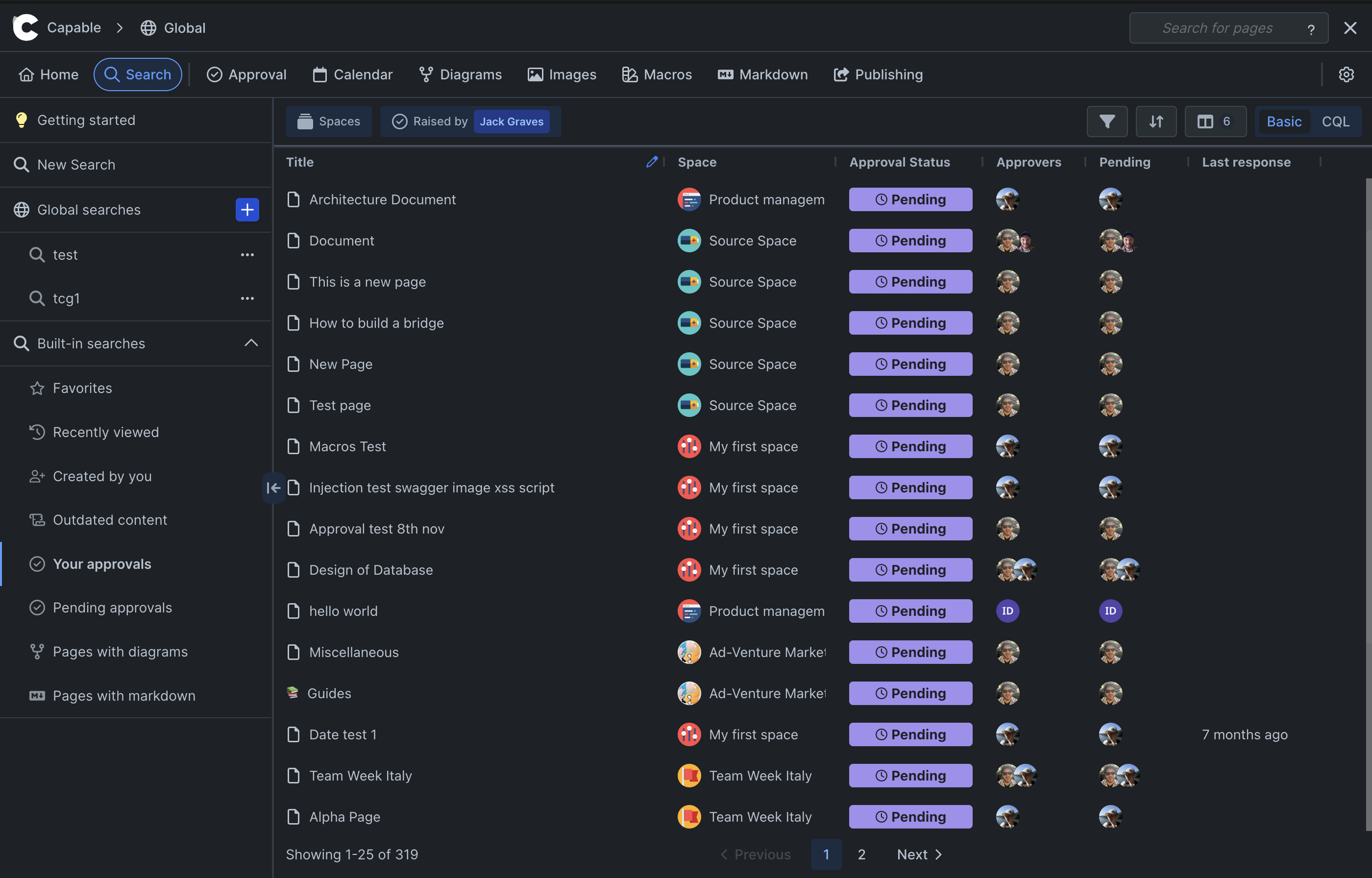Click the sort arrows icon
1372x878 pixels.
coord(1155,122)
